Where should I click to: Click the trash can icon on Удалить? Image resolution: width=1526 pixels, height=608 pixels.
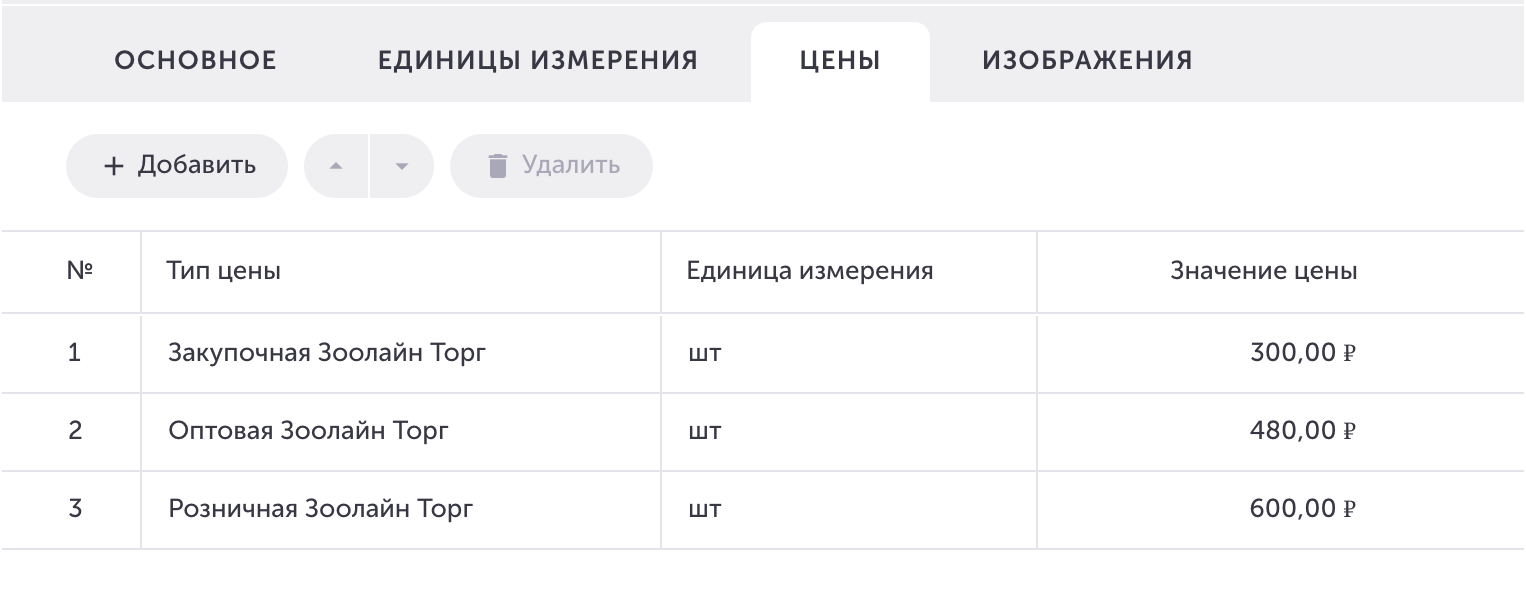[x=497, y=166]
